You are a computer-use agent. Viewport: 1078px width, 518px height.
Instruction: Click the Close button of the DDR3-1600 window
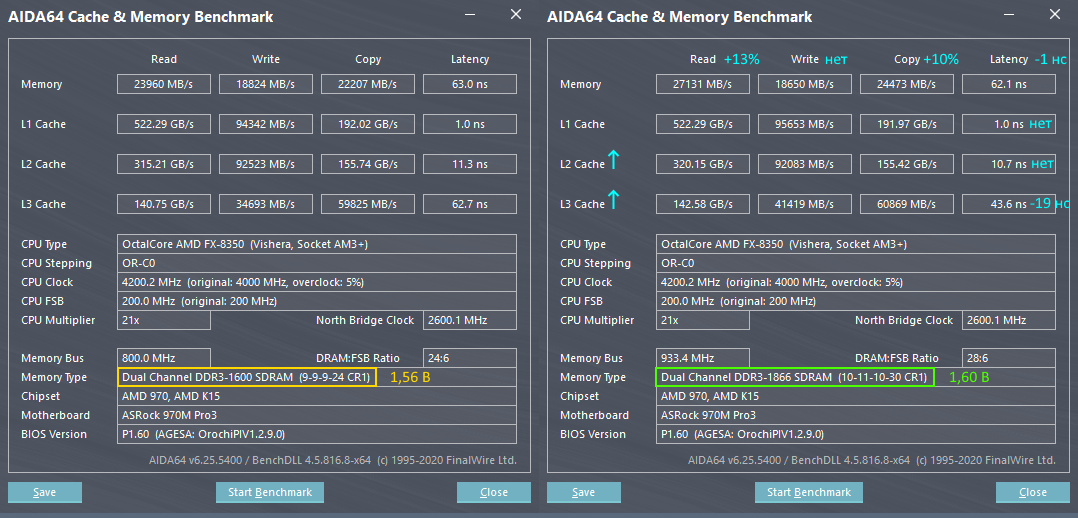click(494, 492)
